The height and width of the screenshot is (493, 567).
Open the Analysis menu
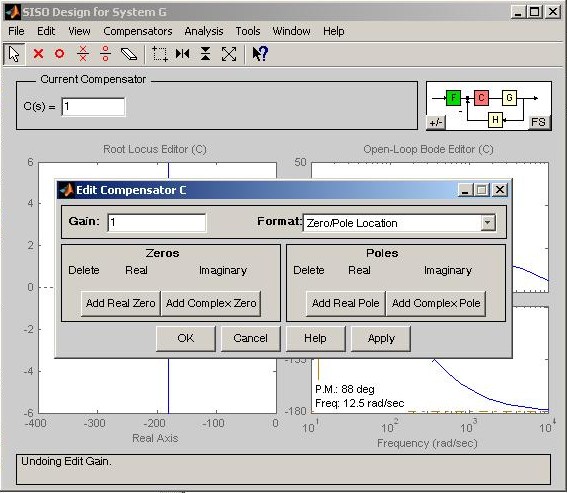(204, 31)
